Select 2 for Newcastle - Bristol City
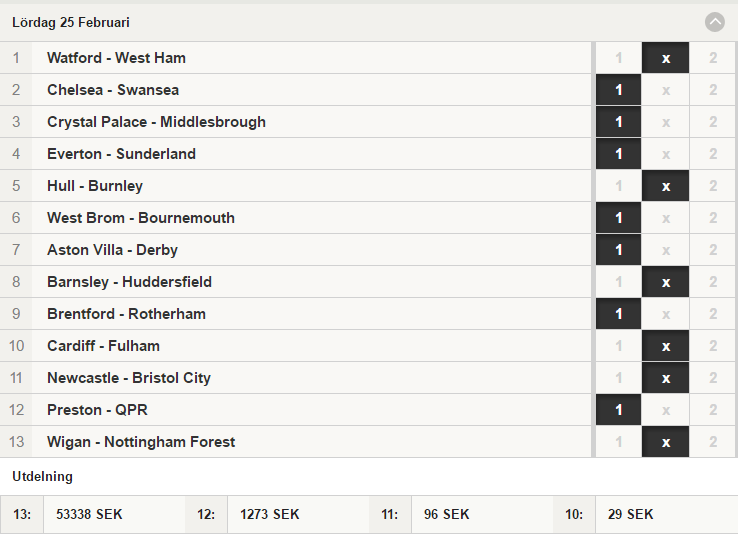This screenshot has height=535, width=738. pos(713,378)
